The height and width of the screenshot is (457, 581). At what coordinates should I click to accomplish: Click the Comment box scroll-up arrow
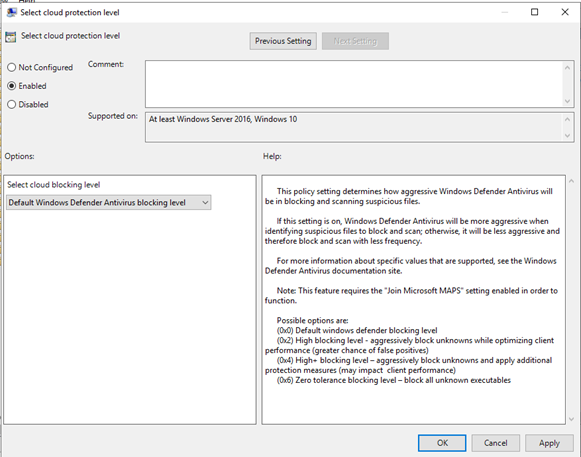(x=567, y=68)
